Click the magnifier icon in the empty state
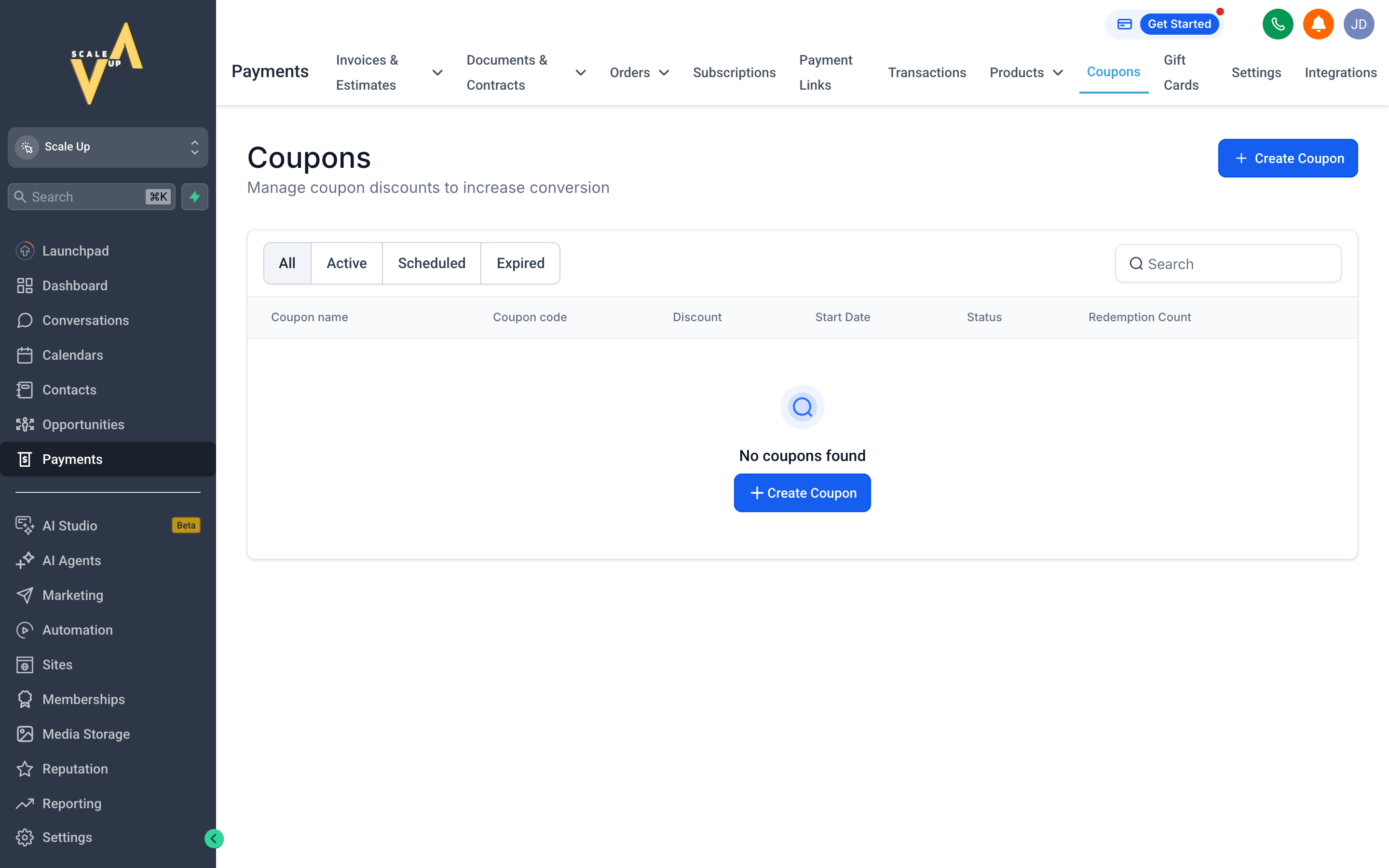This screenshot has height=868, width=1389. point(802,407)
